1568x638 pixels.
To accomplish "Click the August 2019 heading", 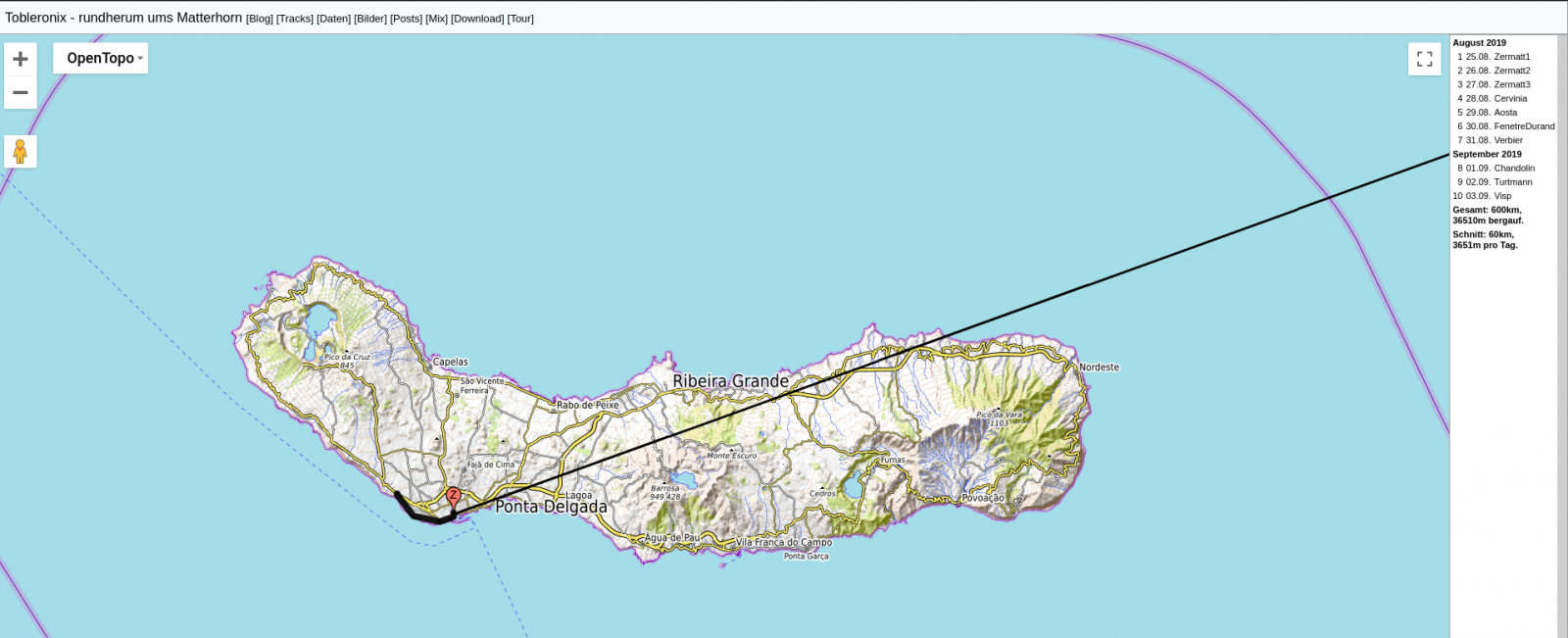I will point(1479,43).
